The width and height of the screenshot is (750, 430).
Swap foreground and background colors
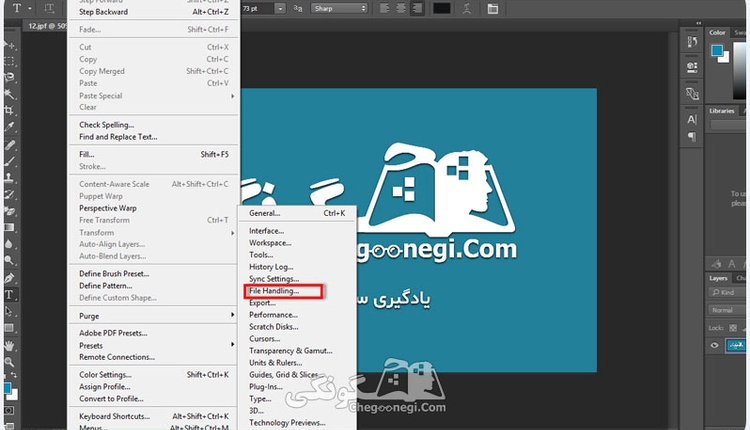pyautogui.click(x=13, y=375)
